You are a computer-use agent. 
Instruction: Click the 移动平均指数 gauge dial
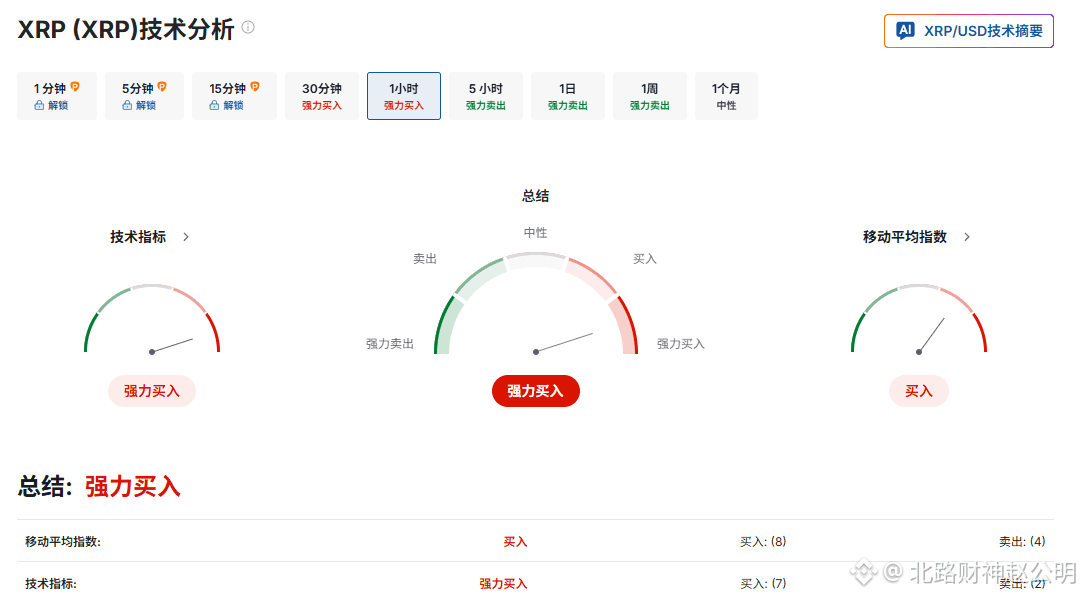(919, 319)
